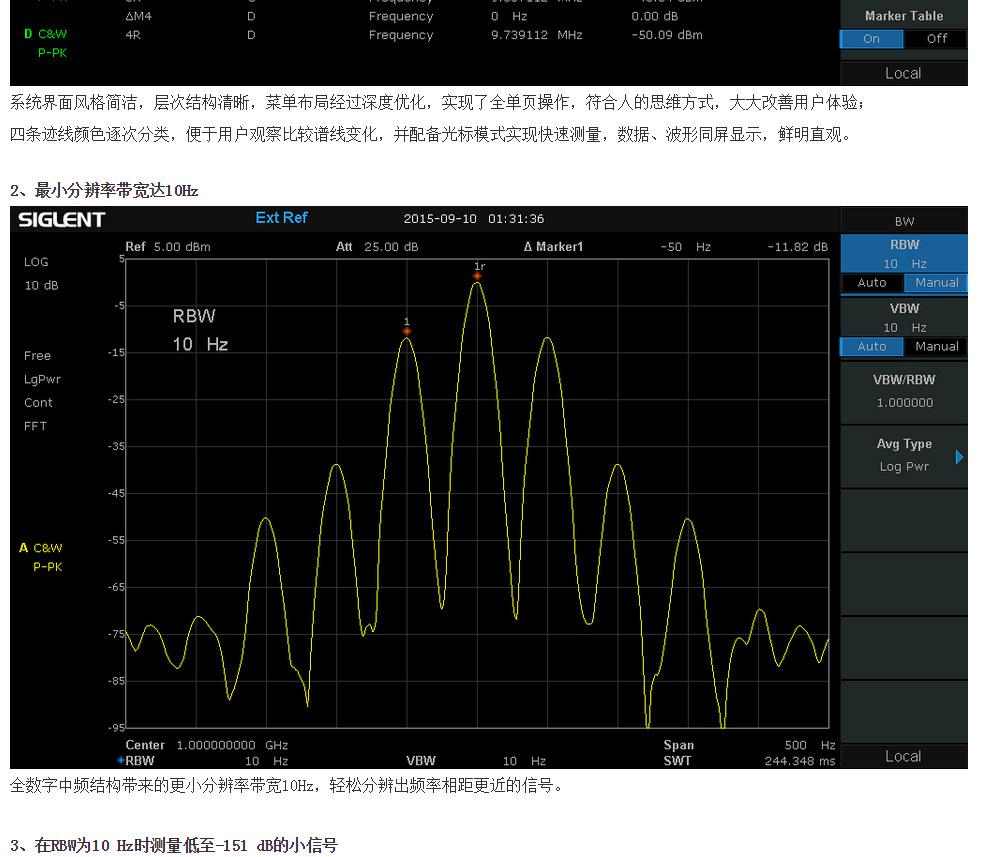Click the green trace D C&W indicator
Viewport: 984px width, 857px height.
pyautogui.click(x=45, y=34)
